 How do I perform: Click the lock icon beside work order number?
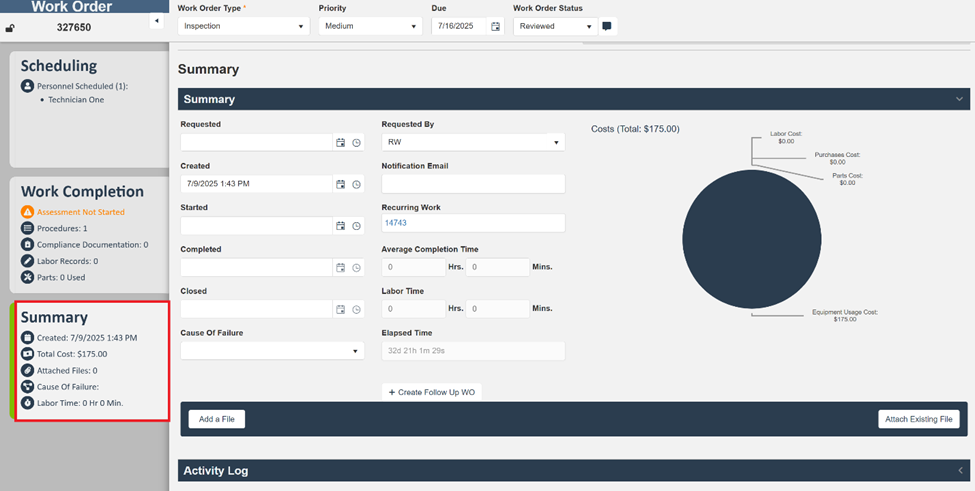tap(11, 28)
